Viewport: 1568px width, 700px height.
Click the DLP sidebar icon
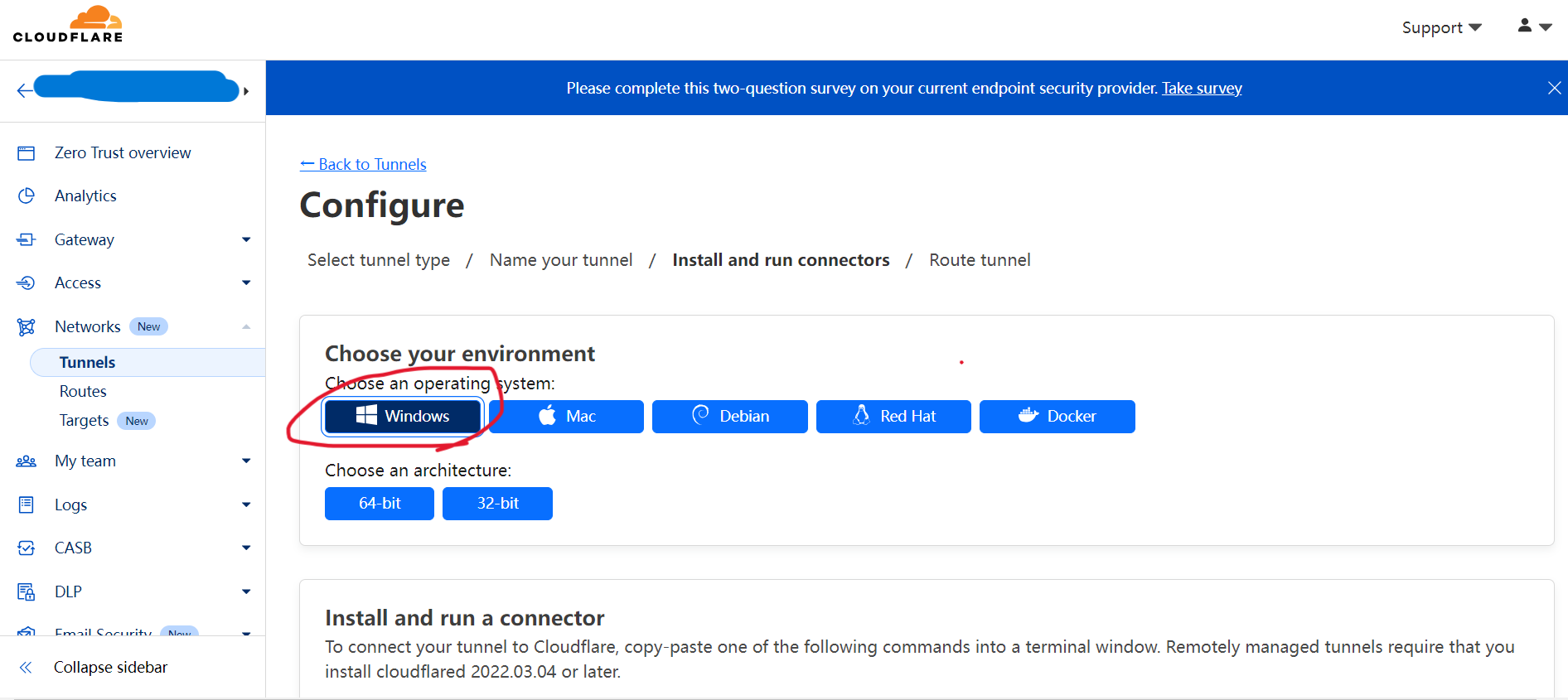(x=27, y=591)
